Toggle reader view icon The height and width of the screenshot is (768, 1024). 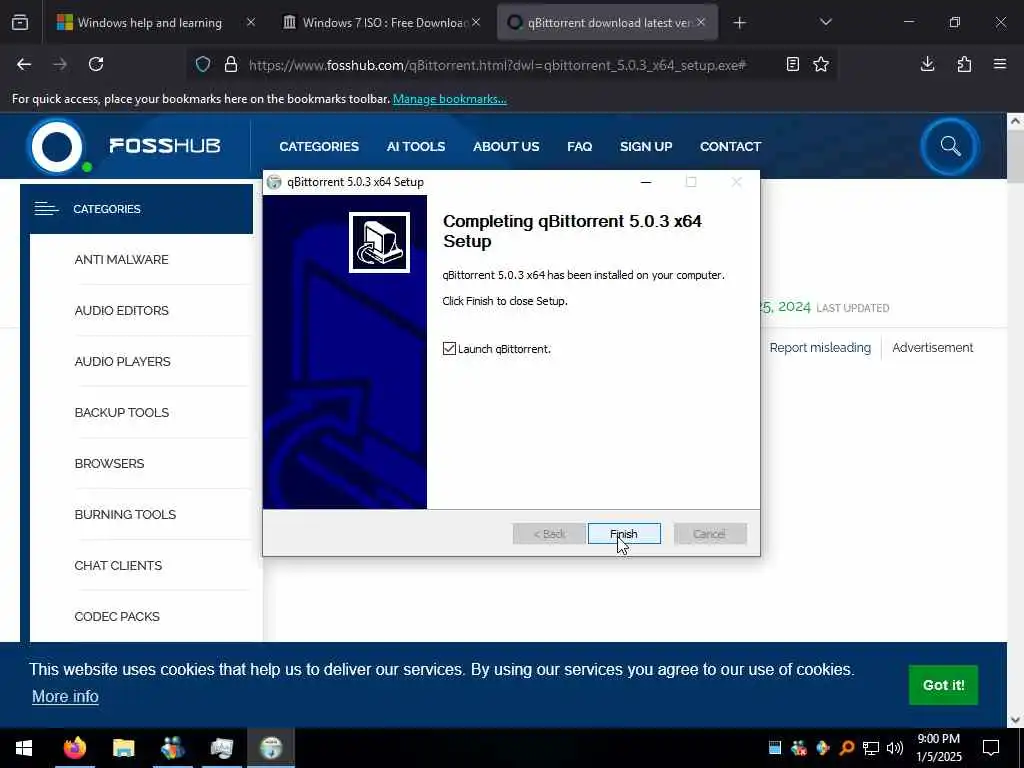tap(792, 64)
